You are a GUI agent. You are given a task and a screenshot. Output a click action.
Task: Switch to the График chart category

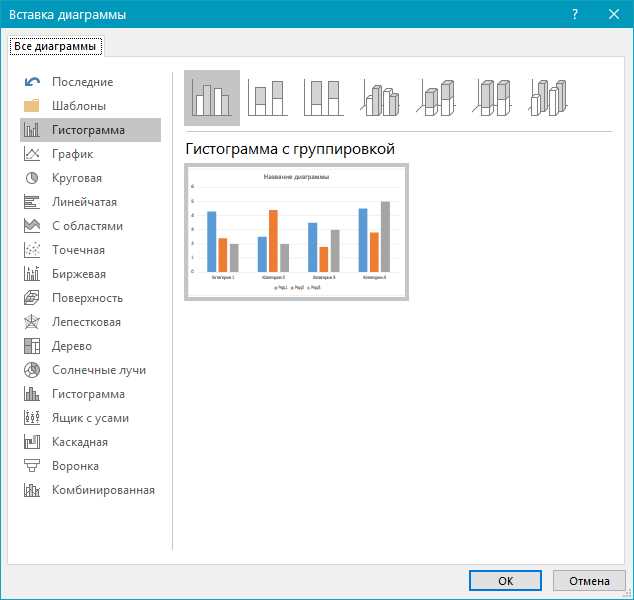point(90,154)
